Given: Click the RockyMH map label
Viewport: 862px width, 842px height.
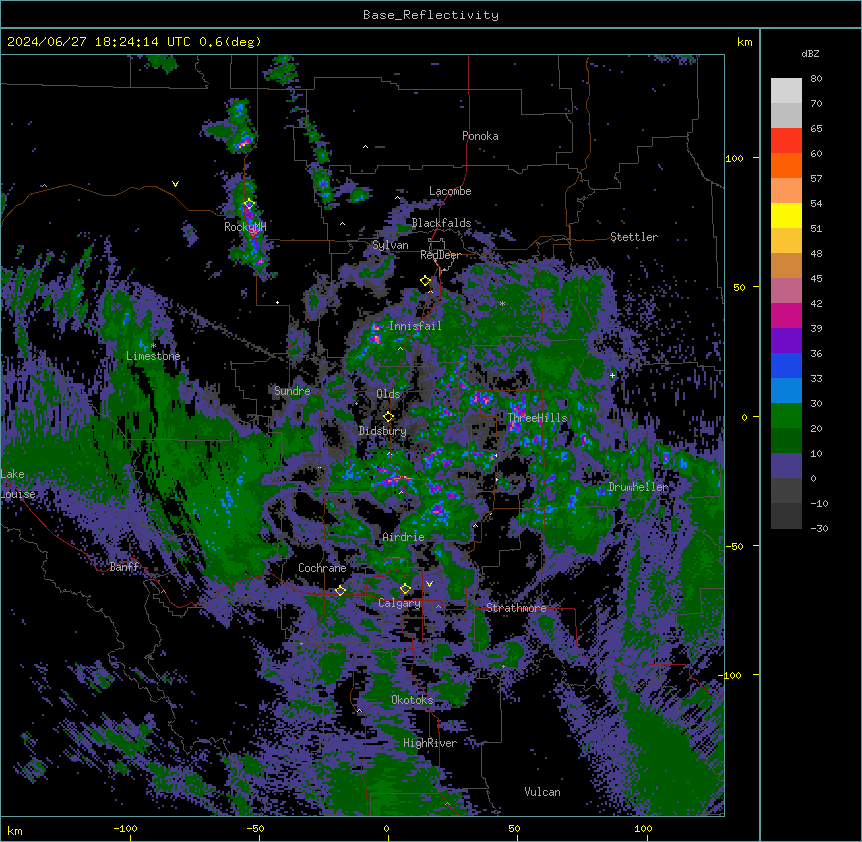Looking at the screenshot, I should pos(245,227).
